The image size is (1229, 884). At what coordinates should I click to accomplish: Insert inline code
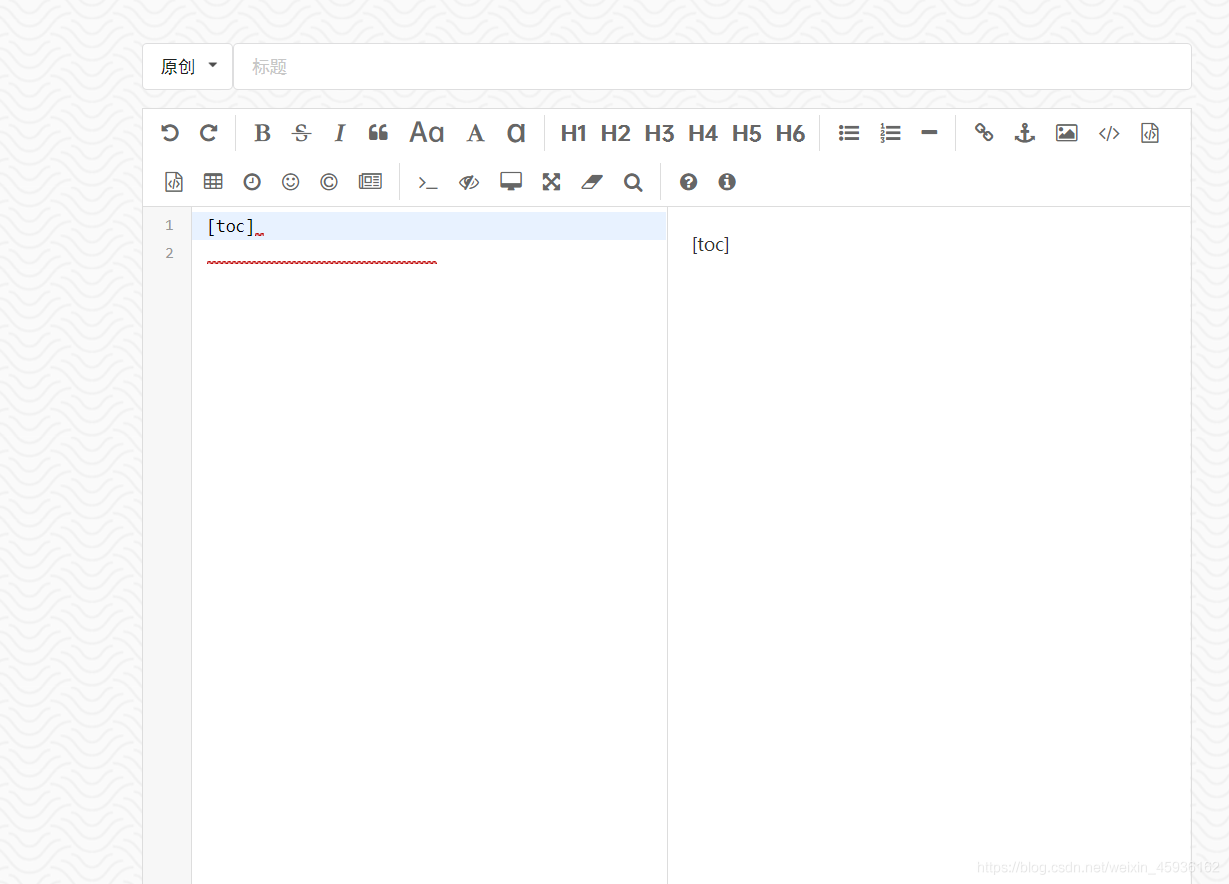[1109, 133]
